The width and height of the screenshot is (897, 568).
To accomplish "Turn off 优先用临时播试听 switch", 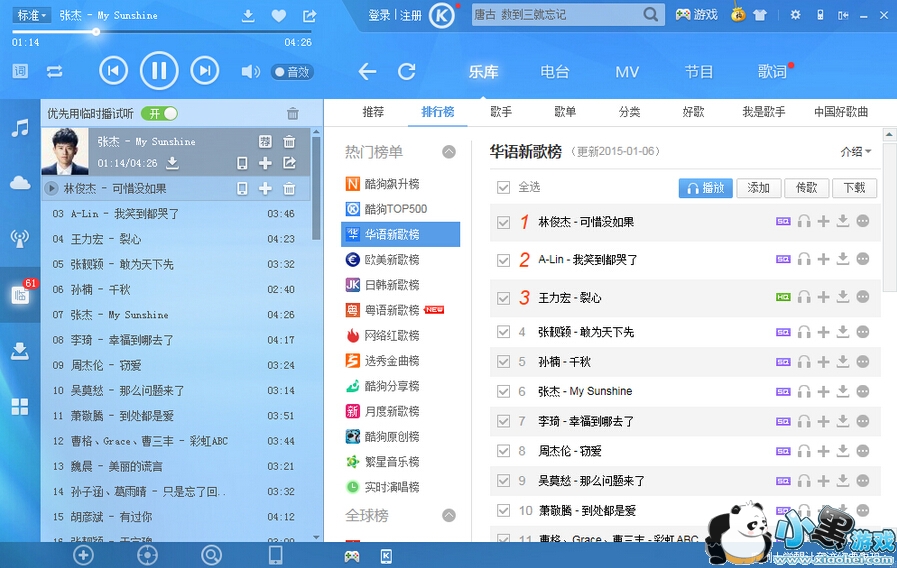I will pyautogui.click(x=160, y=113).
